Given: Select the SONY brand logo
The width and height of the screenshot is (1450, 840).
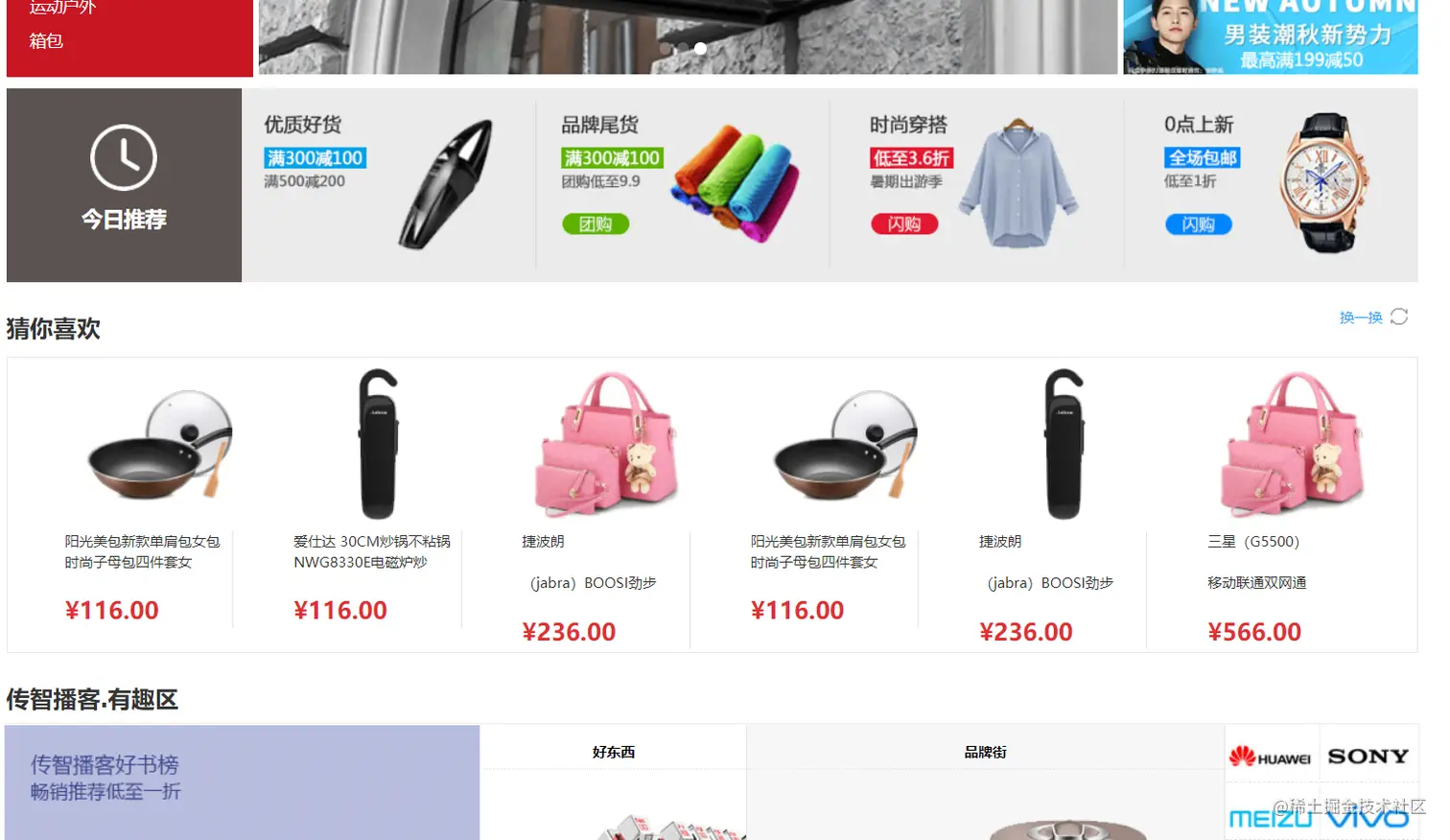Looking at the screenshot, I should [x=1368, y=757].
